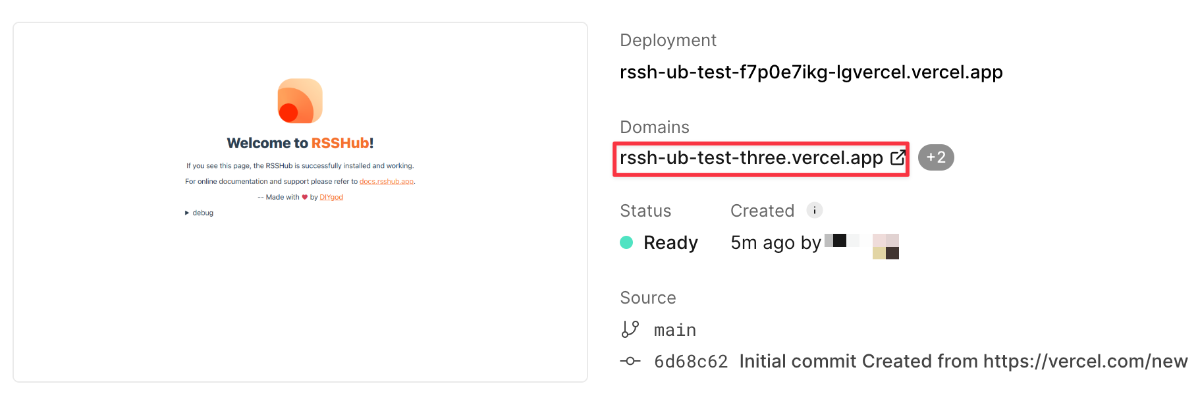Image resolution: width=1200 pixels, height=397 pixels.
Task: Click the git branch icon under Source
Action: point(630,330)
